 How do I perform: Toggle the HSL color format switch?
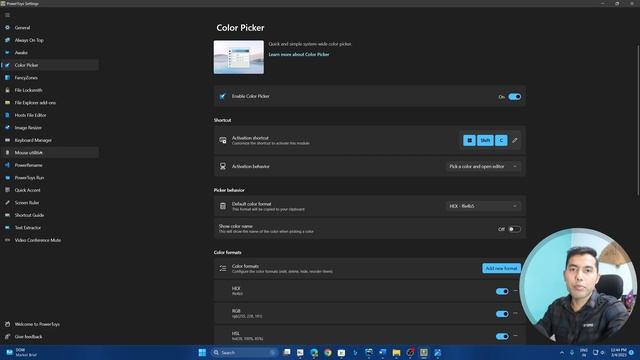[502, 336]
